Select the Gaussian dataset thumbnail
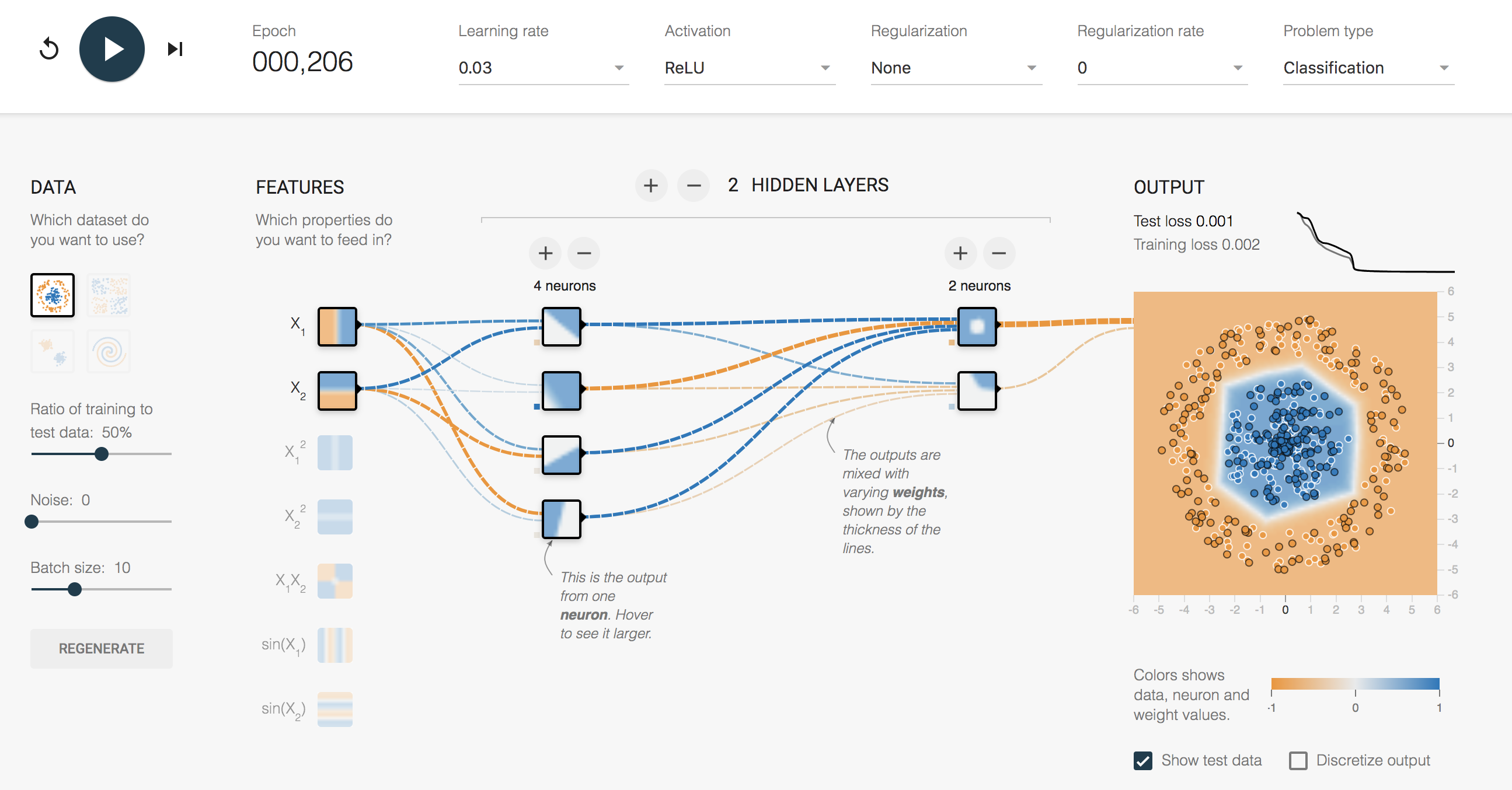 (x=52, y=351)
